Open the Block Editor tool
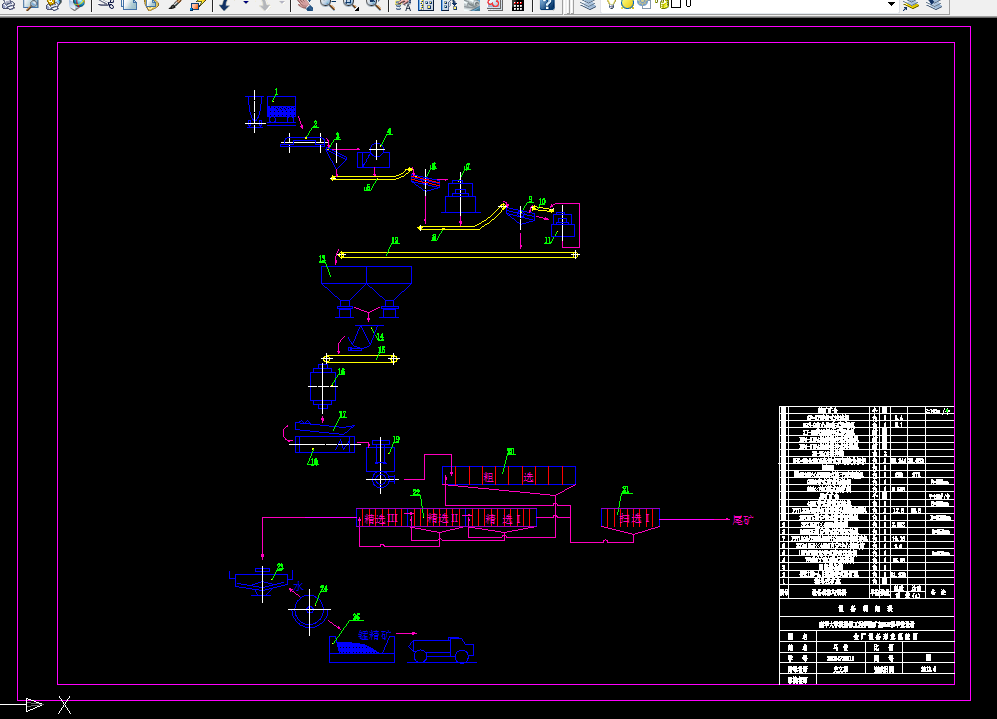 pyautogui.click(x=198, y=4)
